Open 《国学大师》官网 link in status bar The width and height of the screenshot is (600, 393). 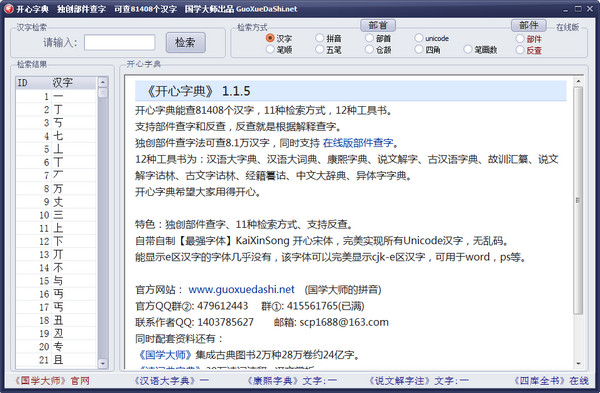click(x=52, y=381)
